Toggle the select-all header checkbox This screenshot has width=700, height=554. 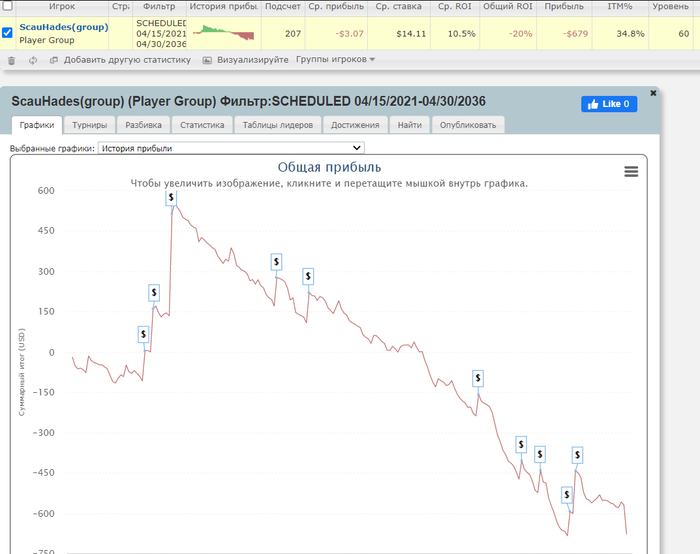(8, 5)
